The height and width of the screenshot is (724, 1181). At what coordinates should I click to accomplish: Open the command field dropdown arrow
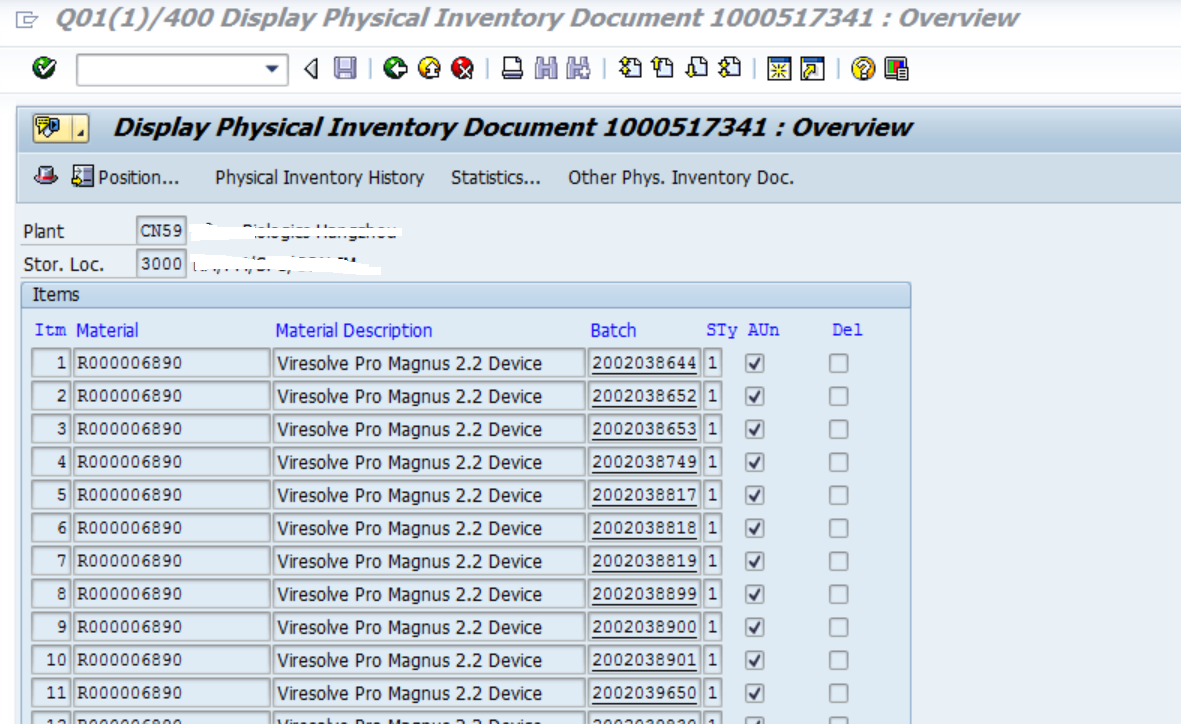coord(272,69)
